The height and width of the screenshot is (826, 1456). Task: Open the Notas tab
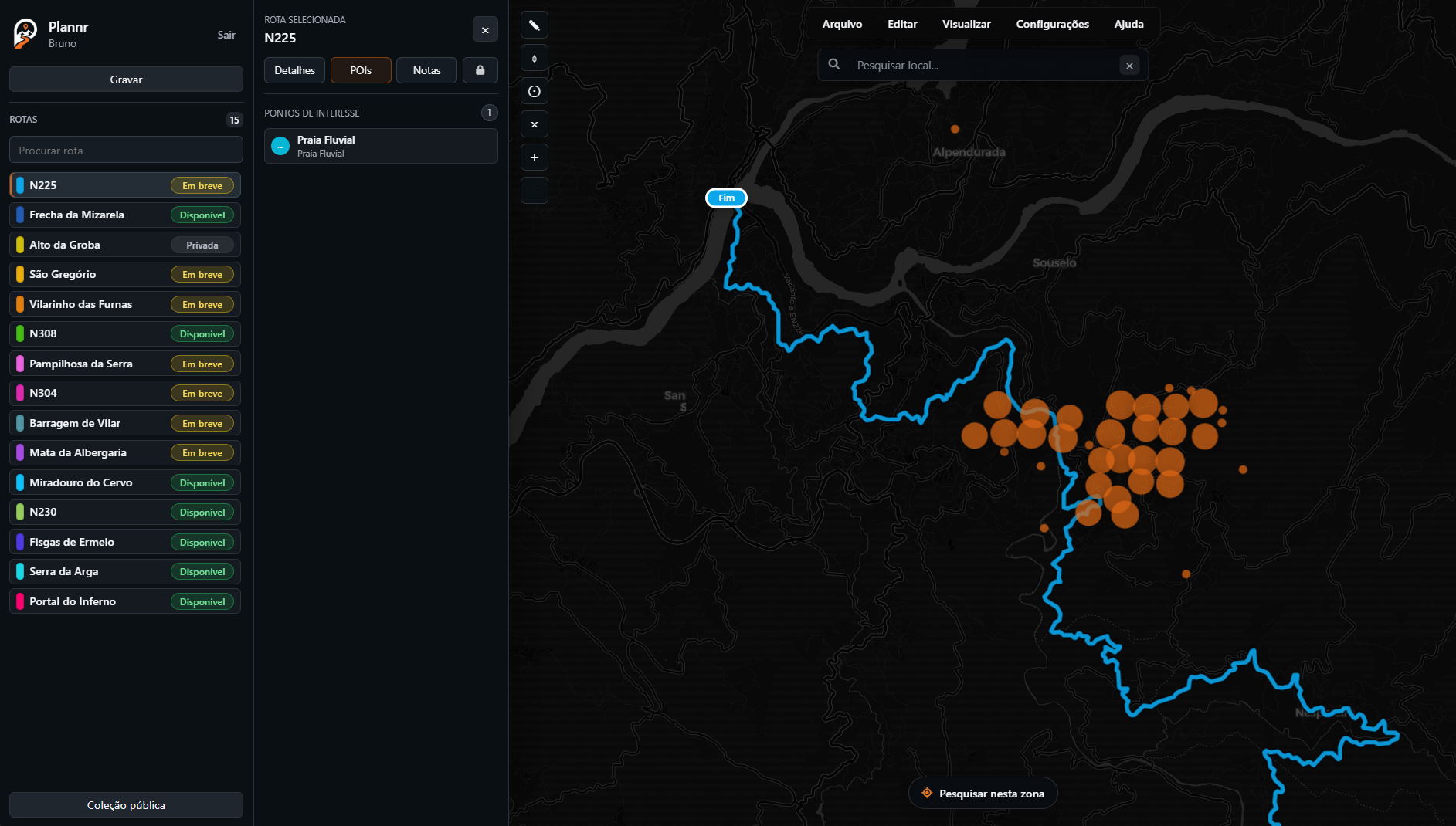coord(426,70)
